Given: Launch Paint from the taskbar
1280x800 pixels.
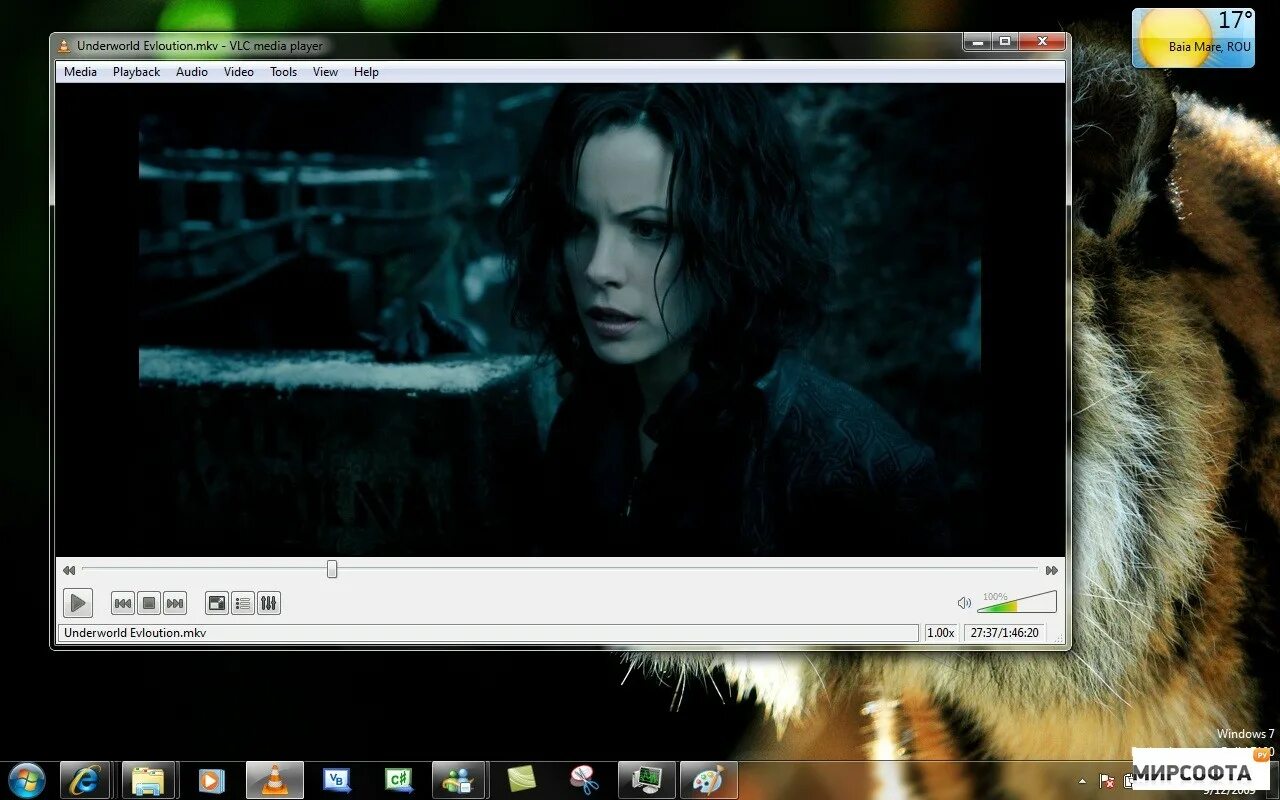Looking at the screenshot, I should pyautogui.click(x=708, y=780).
